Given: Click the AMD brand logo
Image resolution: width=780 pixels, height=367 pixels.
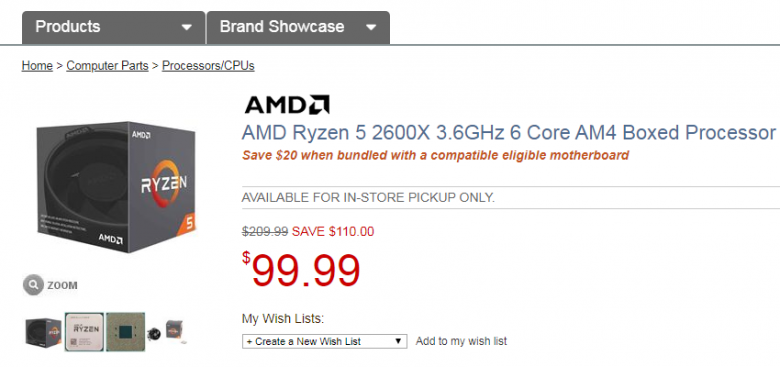Looking at the screenshot, I should (287, 105).
